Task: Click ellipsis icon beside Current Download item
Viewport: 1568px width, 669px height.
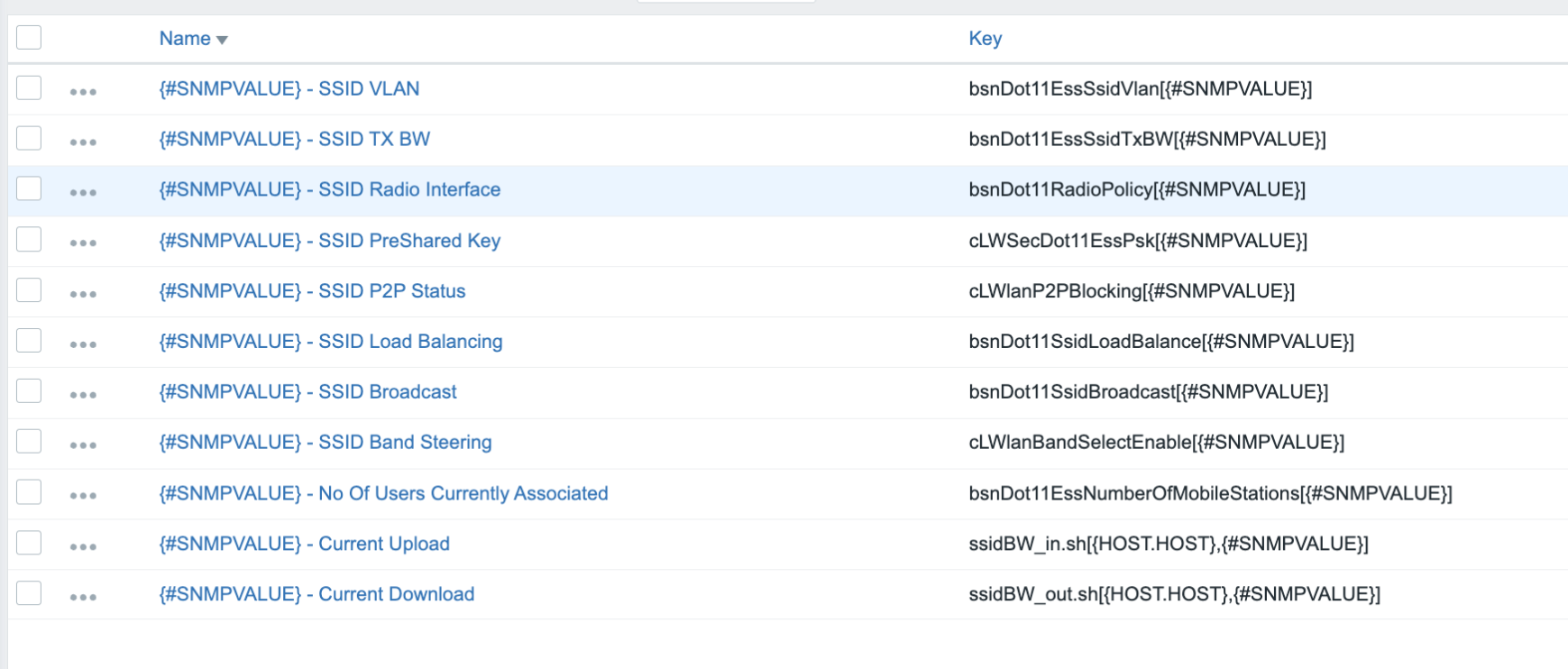Action: point(83,597)
